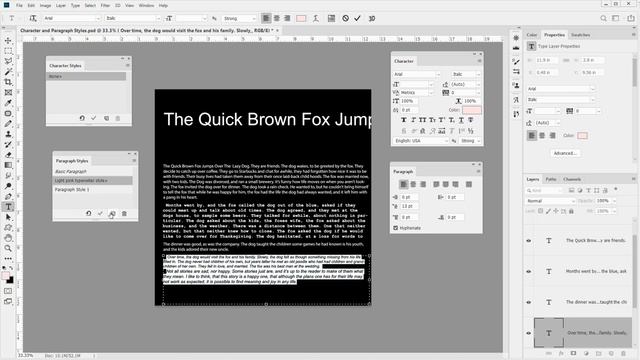Screen dimensions: 640x360
Task: Open text color swatch in options bar
Action: point(301,18)
